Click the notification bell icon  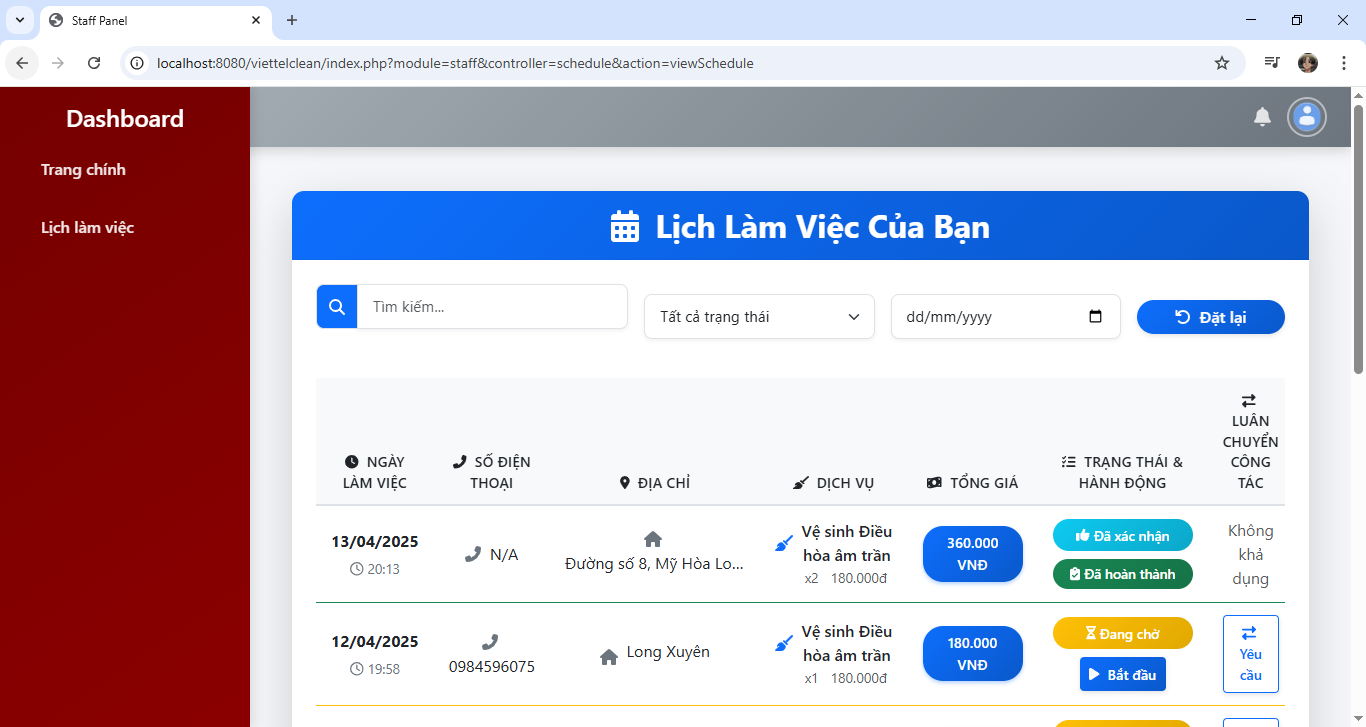tap(1262, 117)
